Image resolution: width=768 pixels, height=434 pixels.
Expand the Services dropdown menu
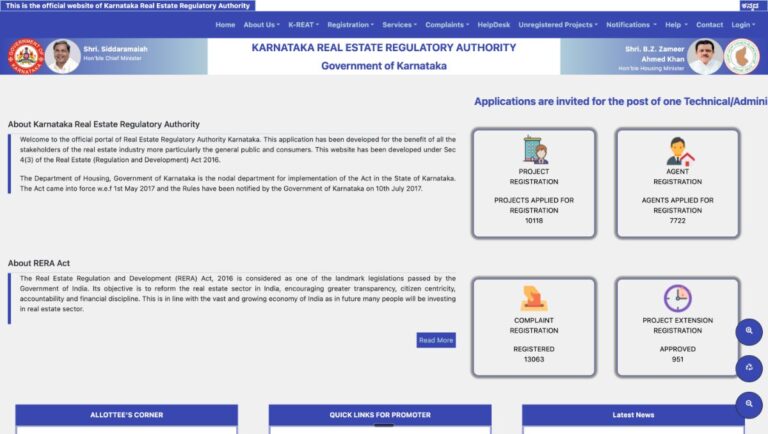(399, 24)
